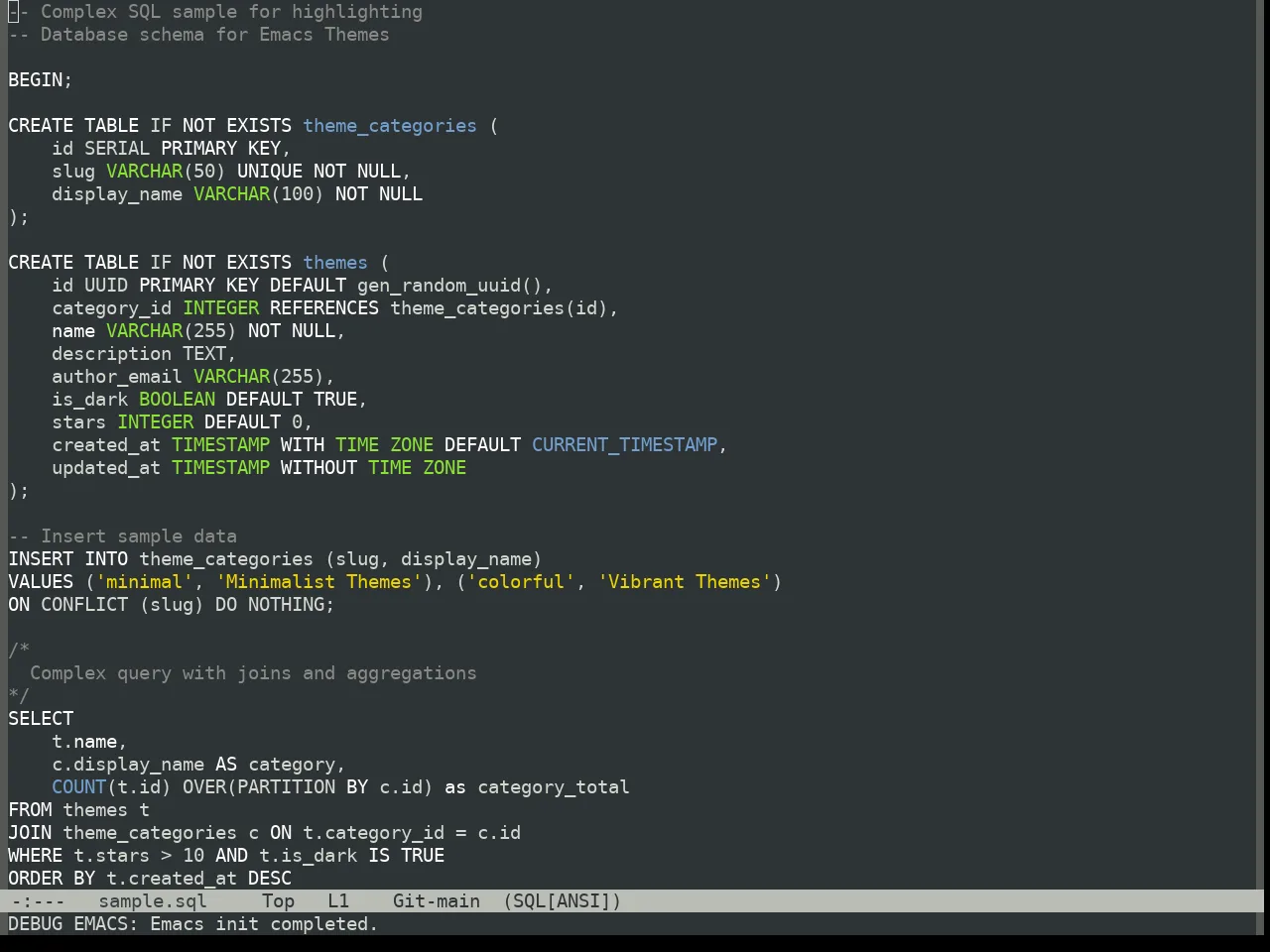Click the 'L1' line number indicator
Screen dimensions: 1270x952
point(338,901)
